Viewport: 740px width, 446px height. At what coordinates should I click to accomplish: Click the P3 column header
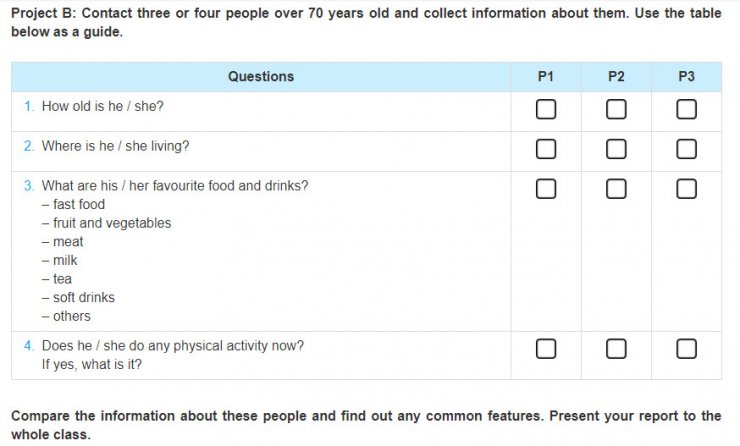(686, 76)
